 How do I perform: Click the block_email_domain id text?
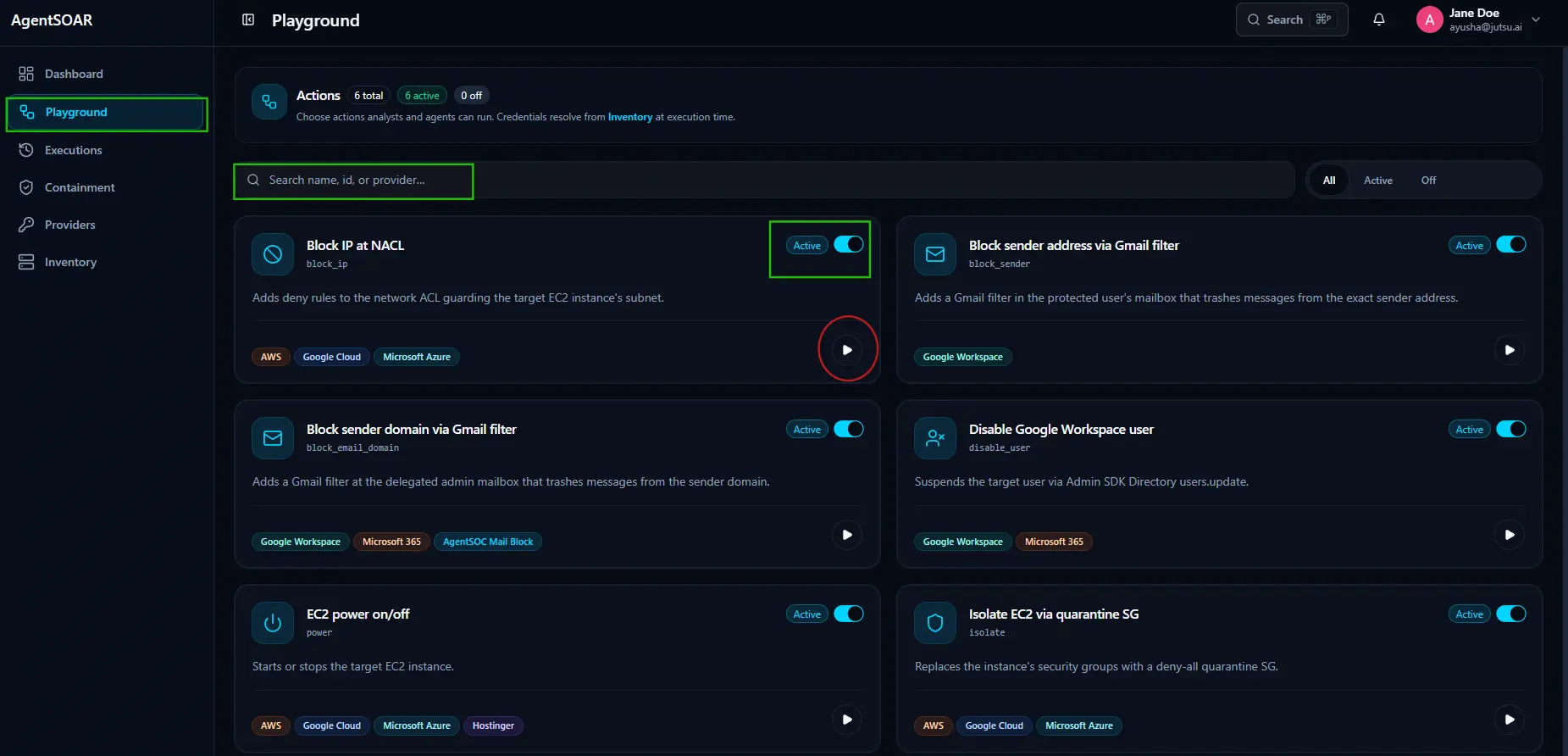tap(352, 447)
